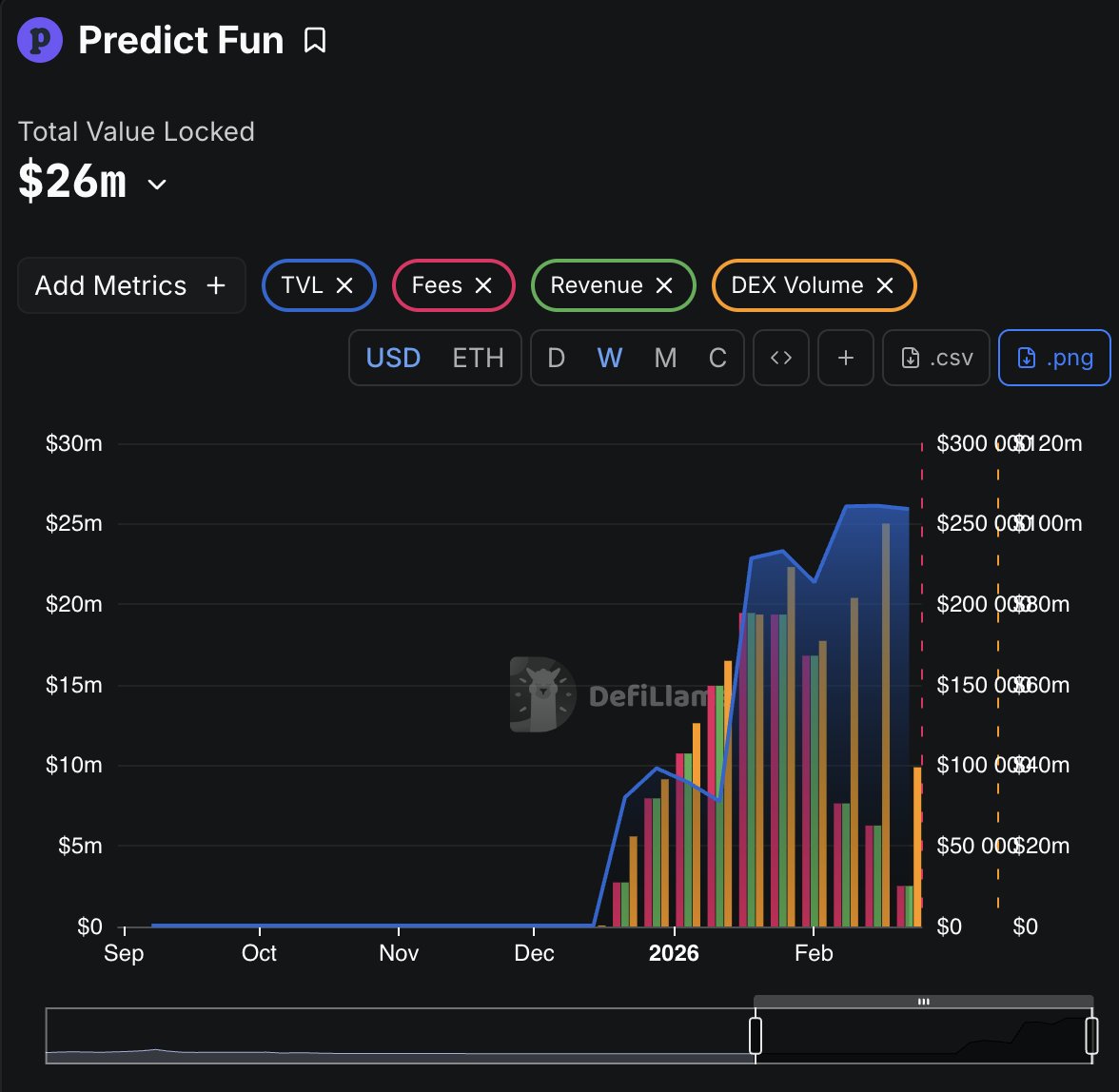Set chart interval to M (monthly)

665,358
